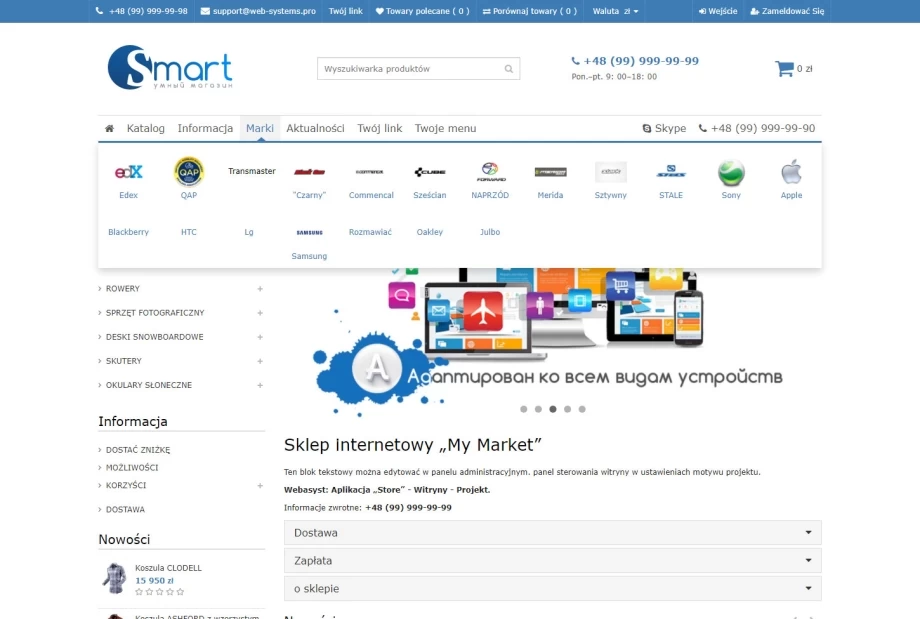The width and height of the screenshot is (920, 619).
Task: Choose the Edex brand logo
Action: (128, 172)
